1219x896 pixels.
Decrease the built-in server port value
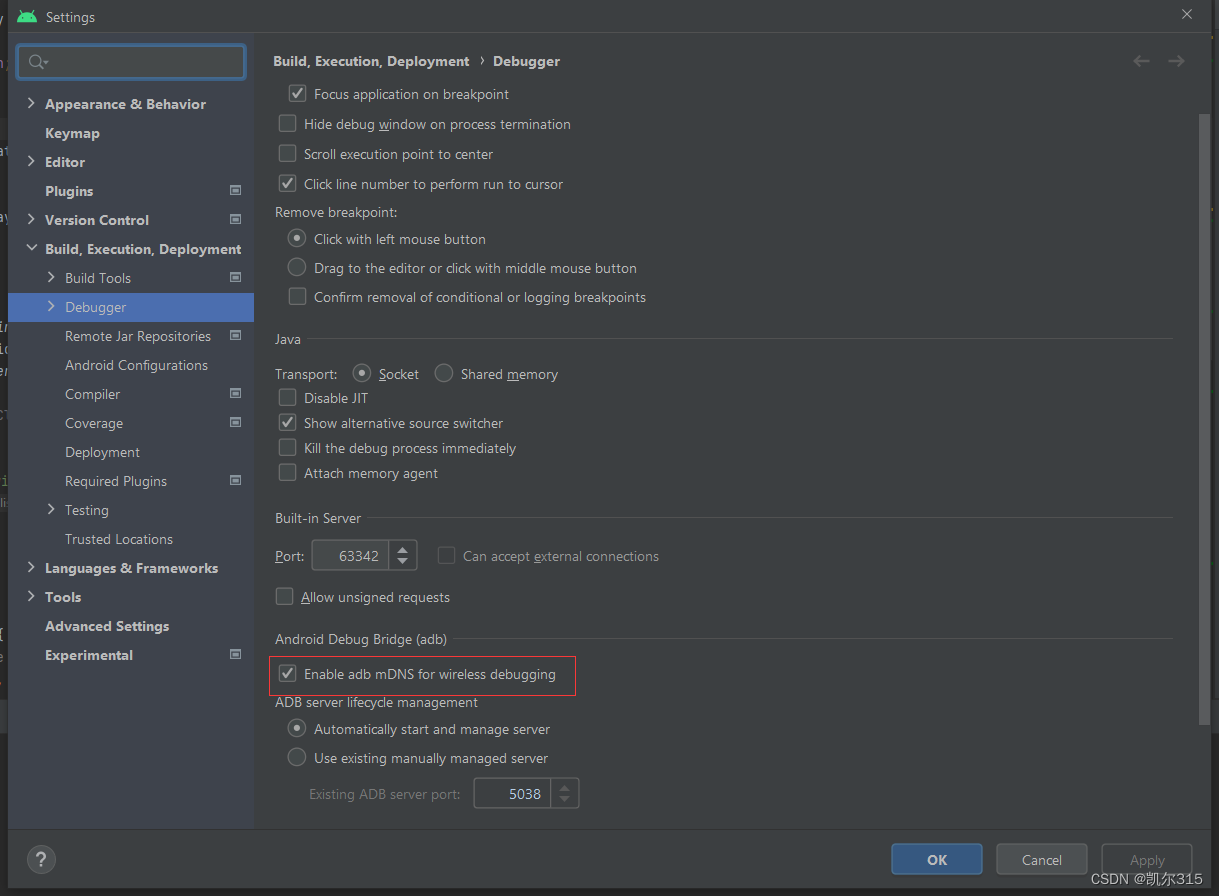click(403, 563)
